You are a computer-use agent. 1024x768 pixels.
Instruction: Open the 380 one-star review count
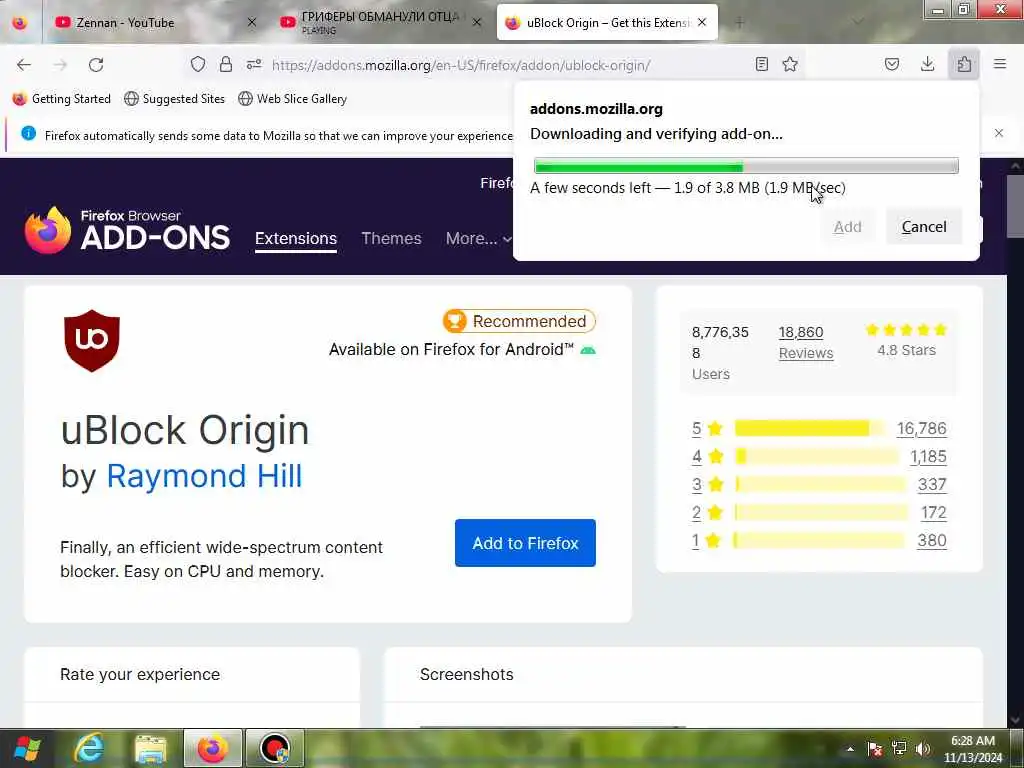point(932,540)
